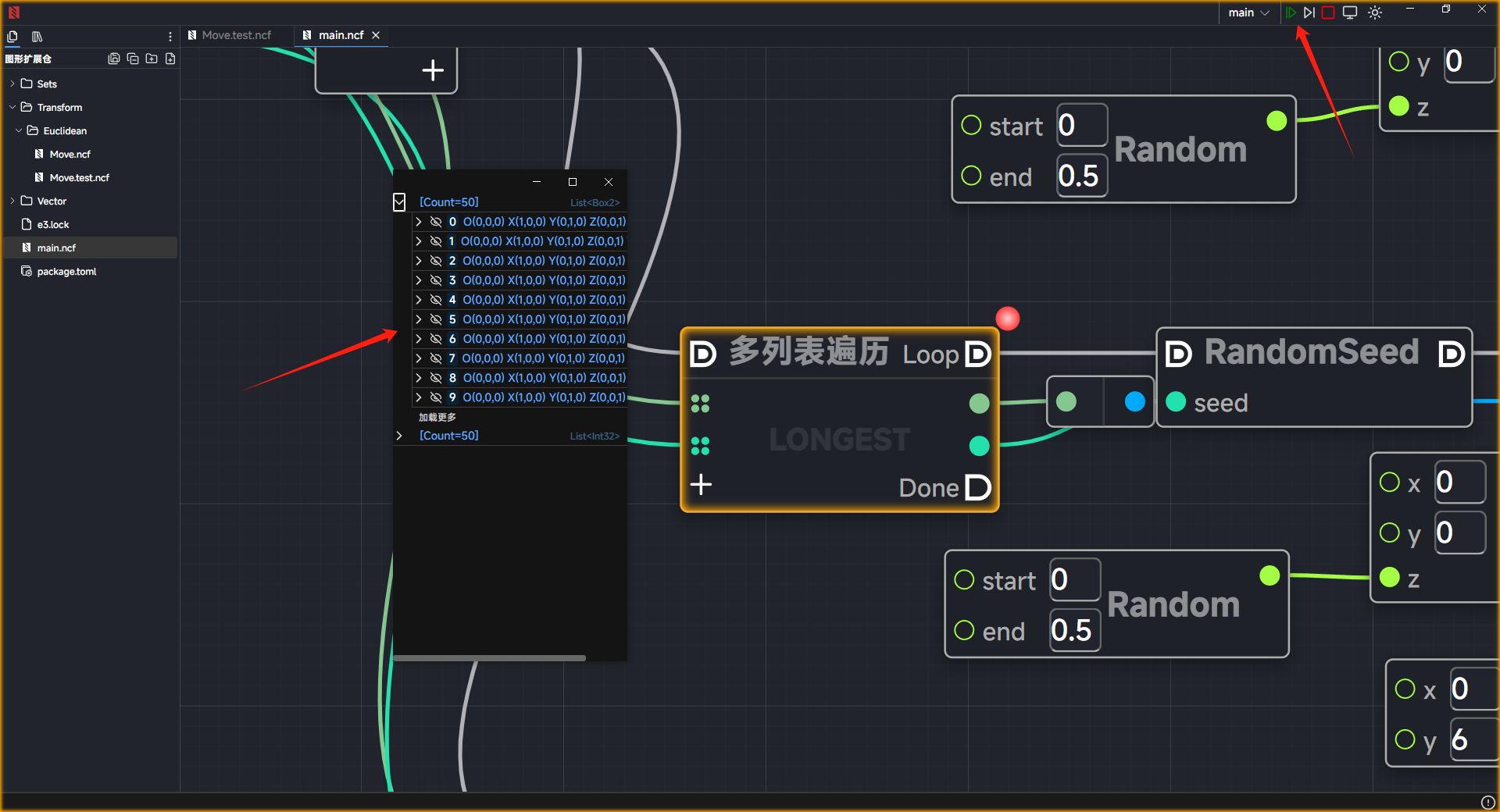The width and height of the screenshot is (1500, 812).
Task: Select package.toml in file tree
Action: point(66,271)
